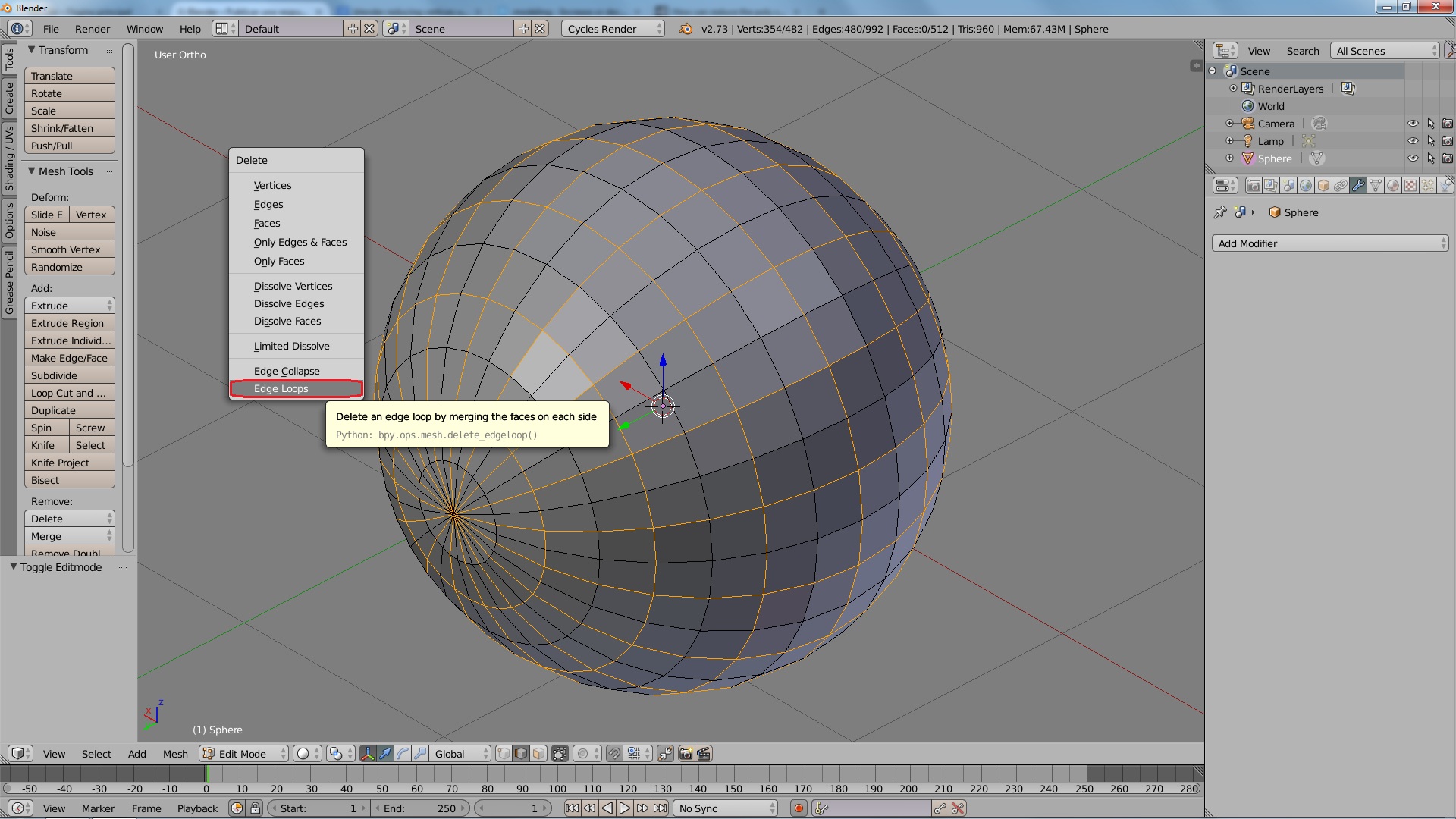Click the timeline End frame field

click(419, 808)
